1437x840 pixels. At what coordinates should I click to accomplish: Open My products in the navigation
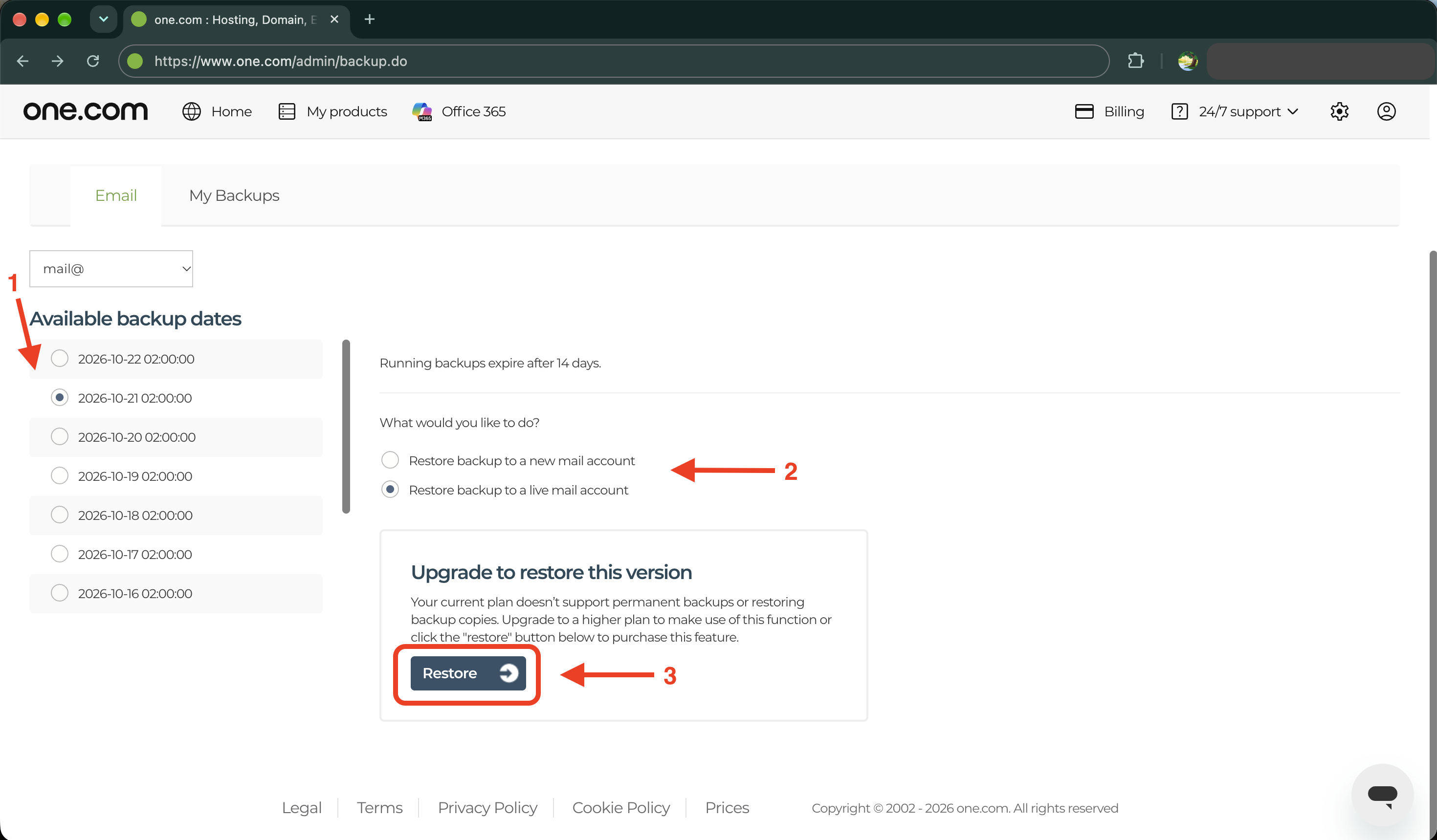coord(347,111)
